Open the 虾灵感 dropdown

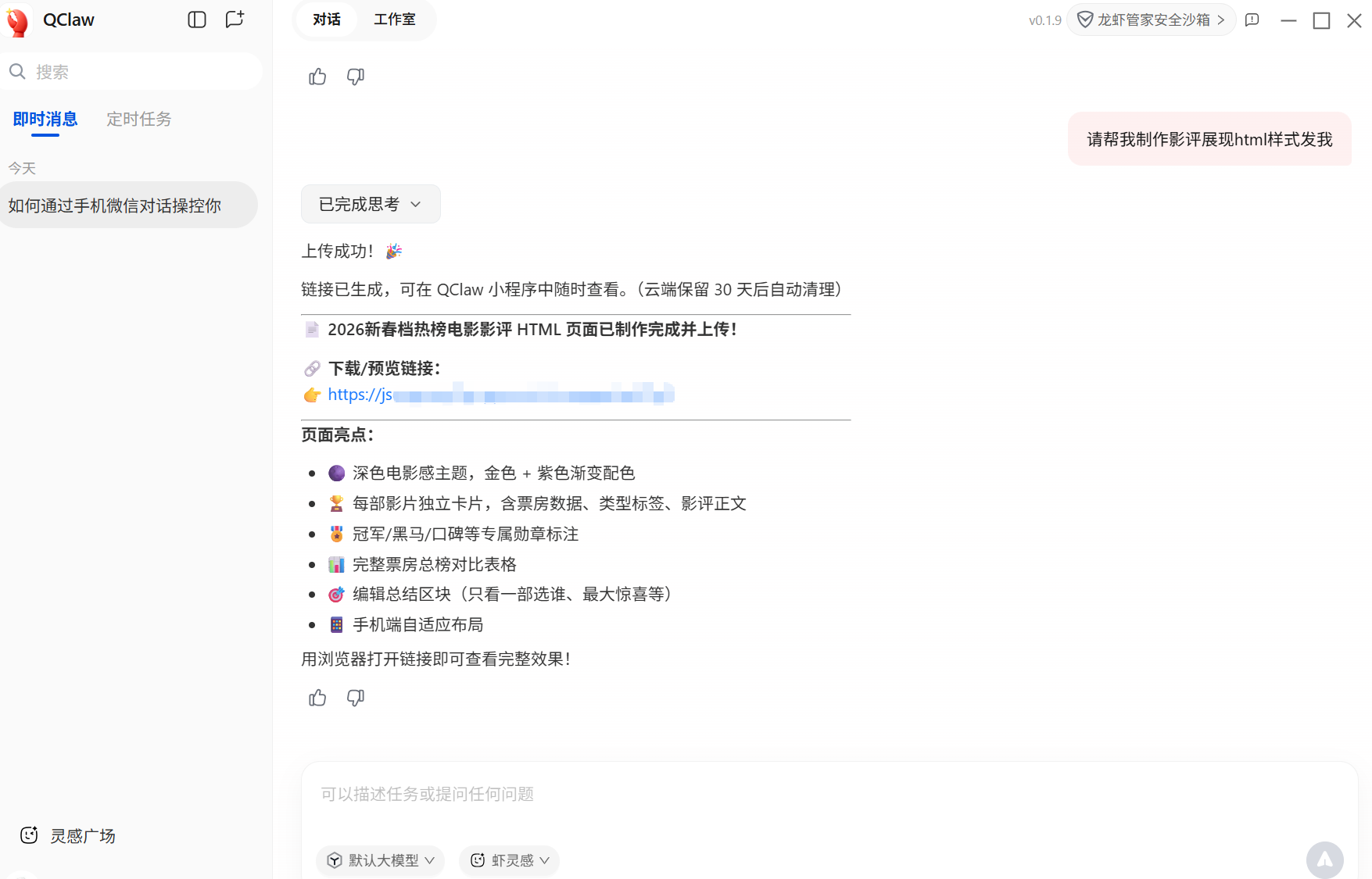510,860
